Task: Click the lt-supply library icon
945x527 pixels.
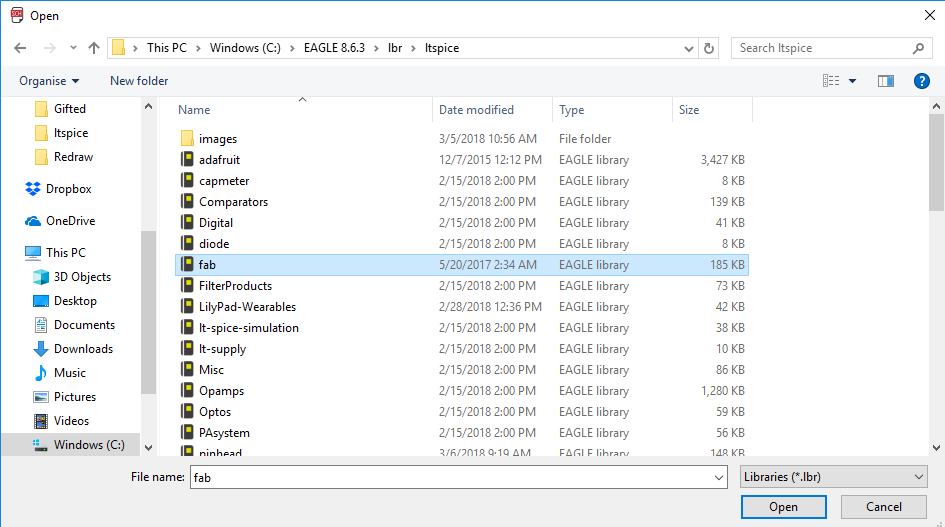Action: pos(187,349)
